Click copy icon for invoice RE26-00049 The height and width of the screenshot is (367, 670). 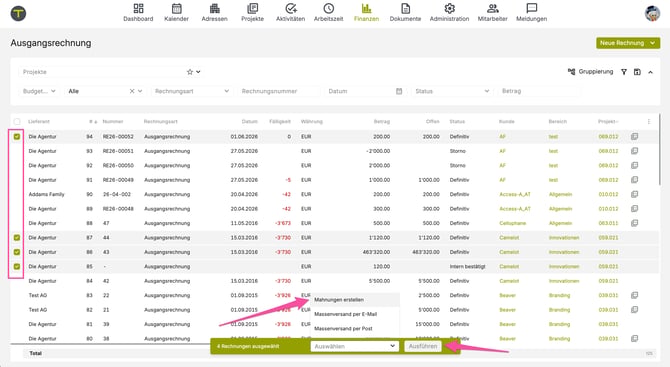[635, 180]
